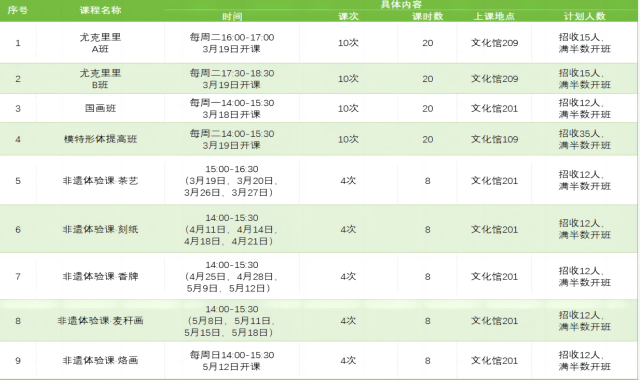Screen dimensions: 640x380
Task: Select the 非遗体验课·烙画 cell
Action: [100, 360]
